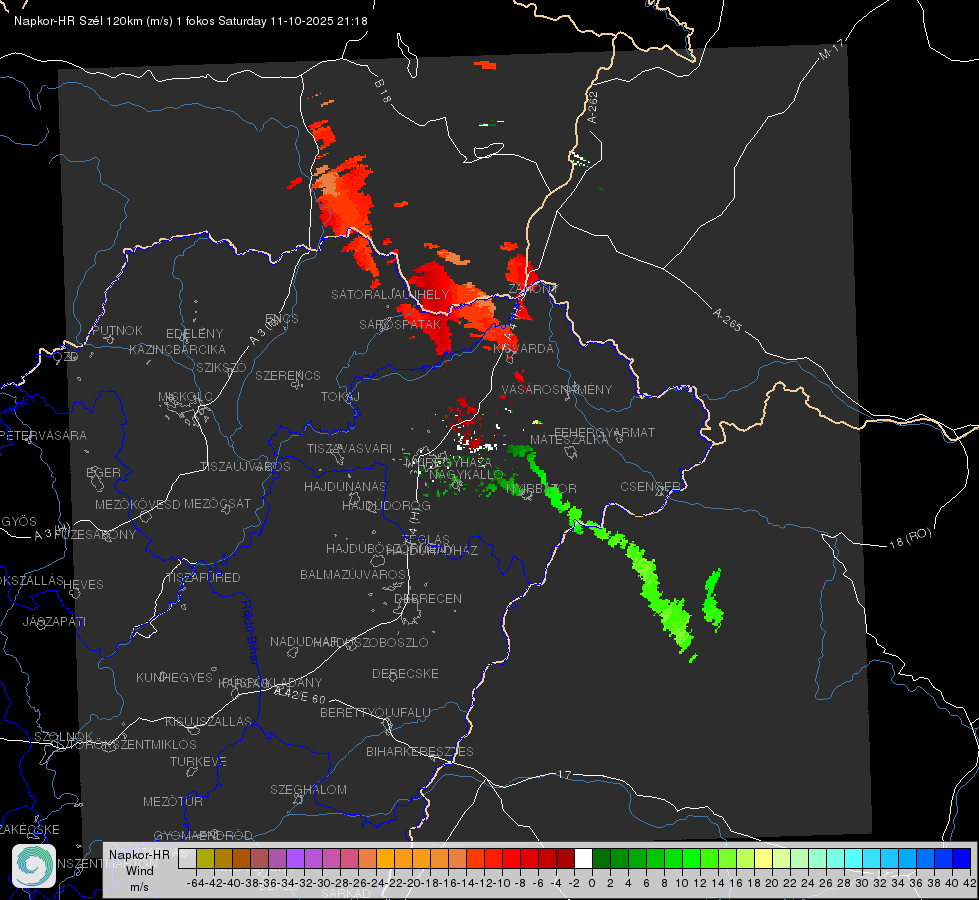
Task: Click the radar title text 'Napkor-HR Szél 120km'
Action: point(79,21)
